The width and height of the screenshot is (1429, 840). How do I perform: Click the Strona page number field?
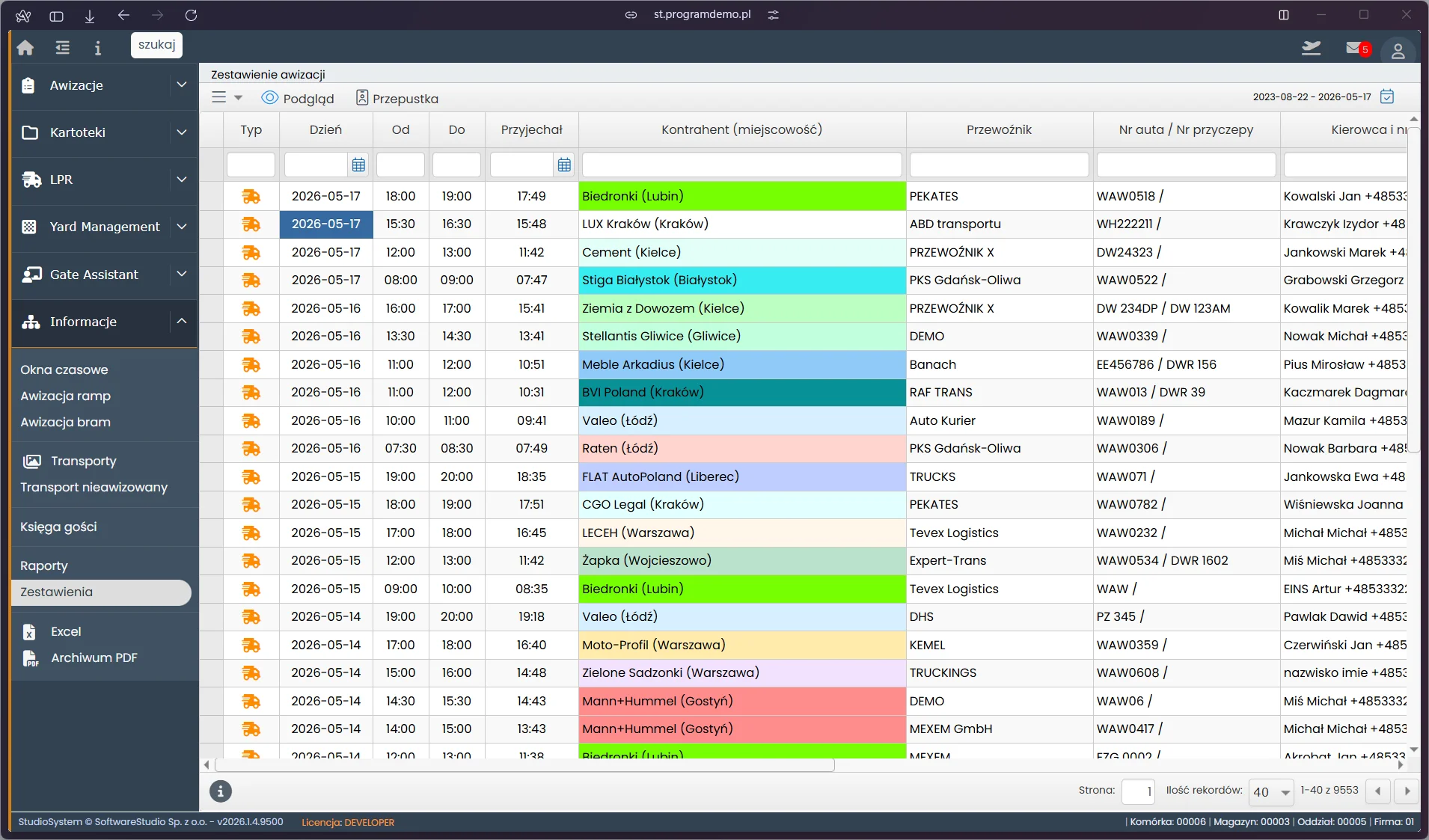pos(1138,791)
